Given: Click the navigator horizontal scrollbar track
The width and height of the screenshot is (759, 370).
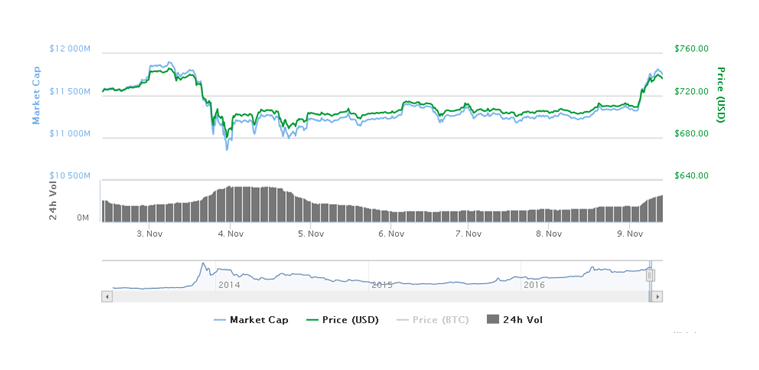Looking at the screenshot, I should [380, 296].
